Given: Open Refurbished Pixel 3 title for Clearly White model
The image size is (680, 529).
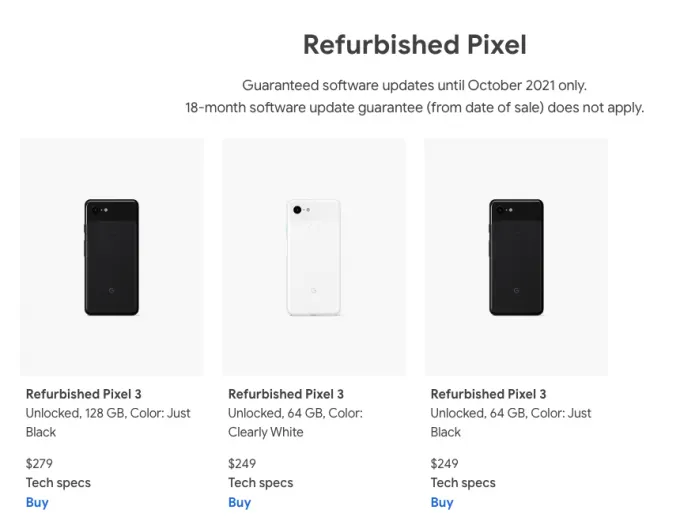Looking at the screenshot, I should pos(286,394).
